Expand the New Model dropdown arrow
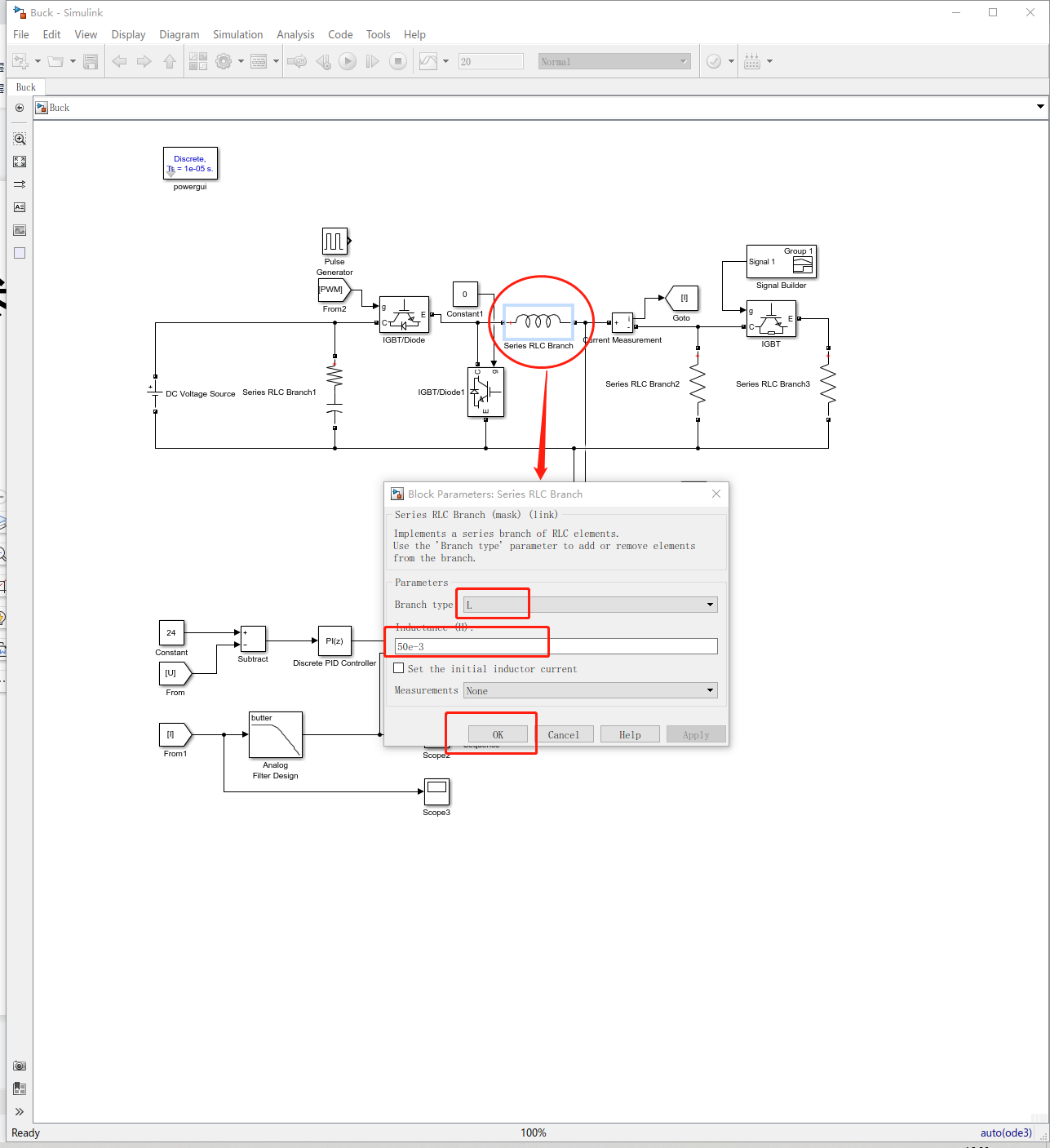Image resolution: width=1050 pixels, height=1148 pixels. [38, 61]
